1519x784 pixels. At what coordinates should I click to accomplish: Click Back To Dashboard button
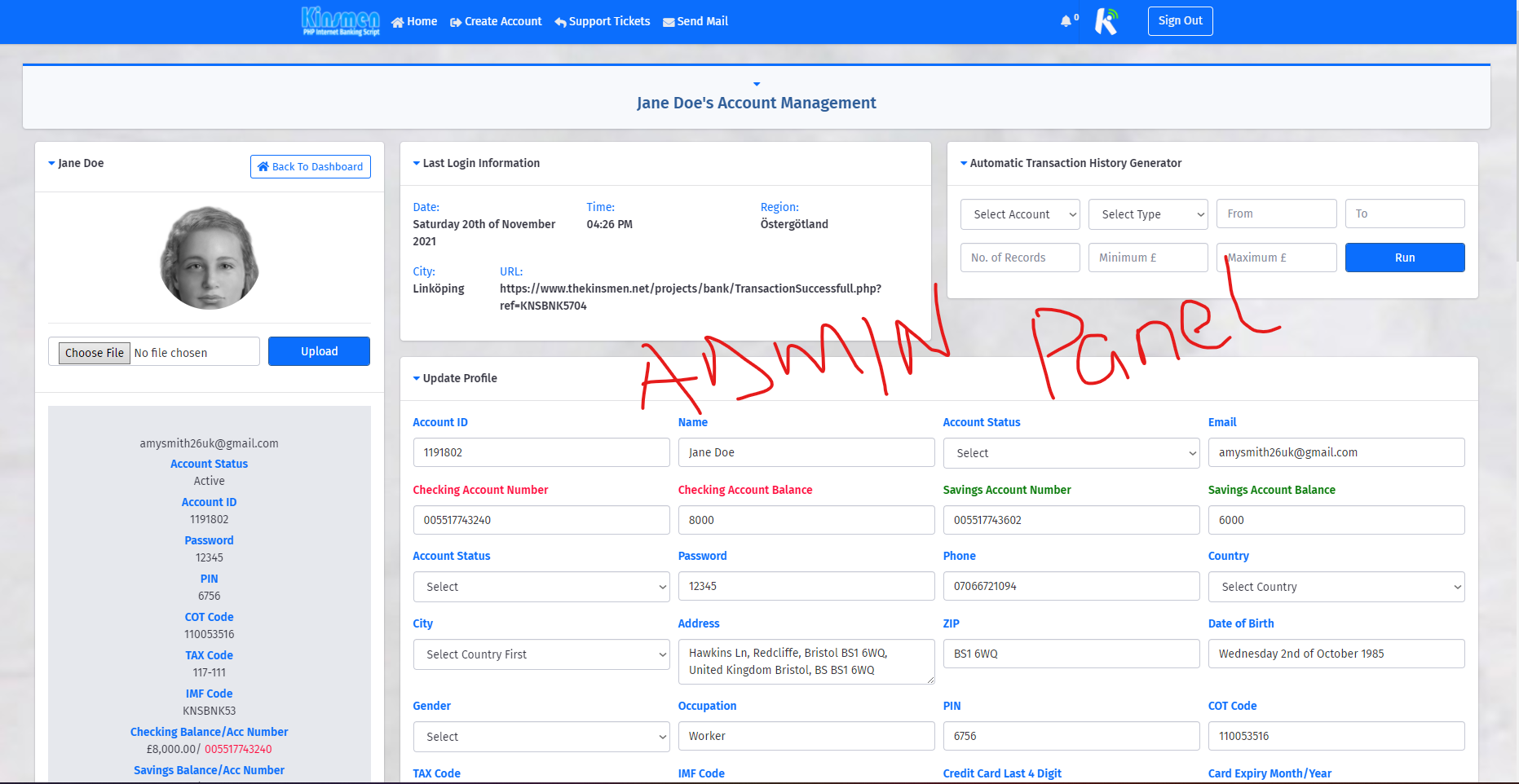[311, 166]
